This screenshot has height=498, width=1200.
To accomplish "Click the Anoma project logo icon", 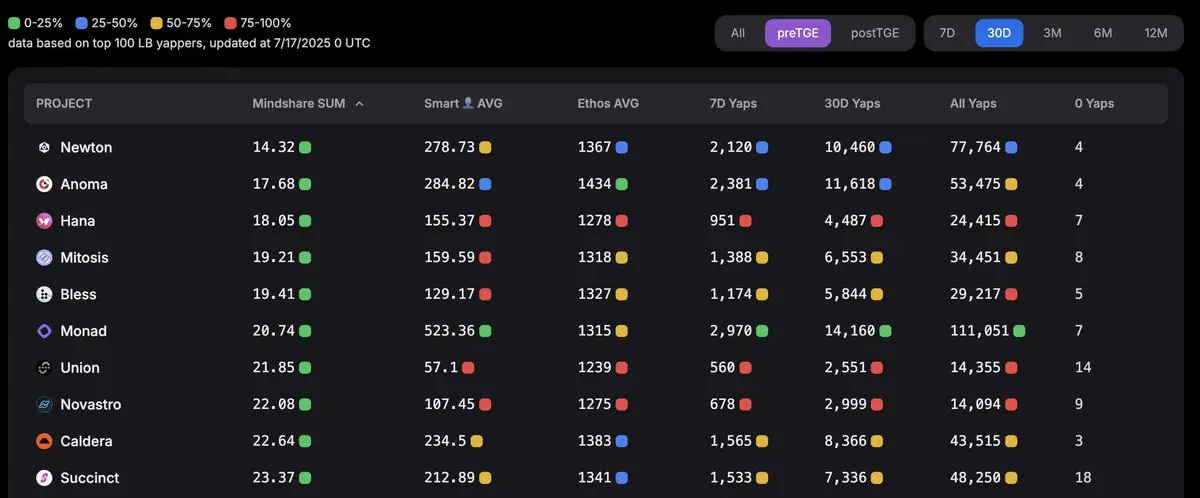I will tap(44, 184).
